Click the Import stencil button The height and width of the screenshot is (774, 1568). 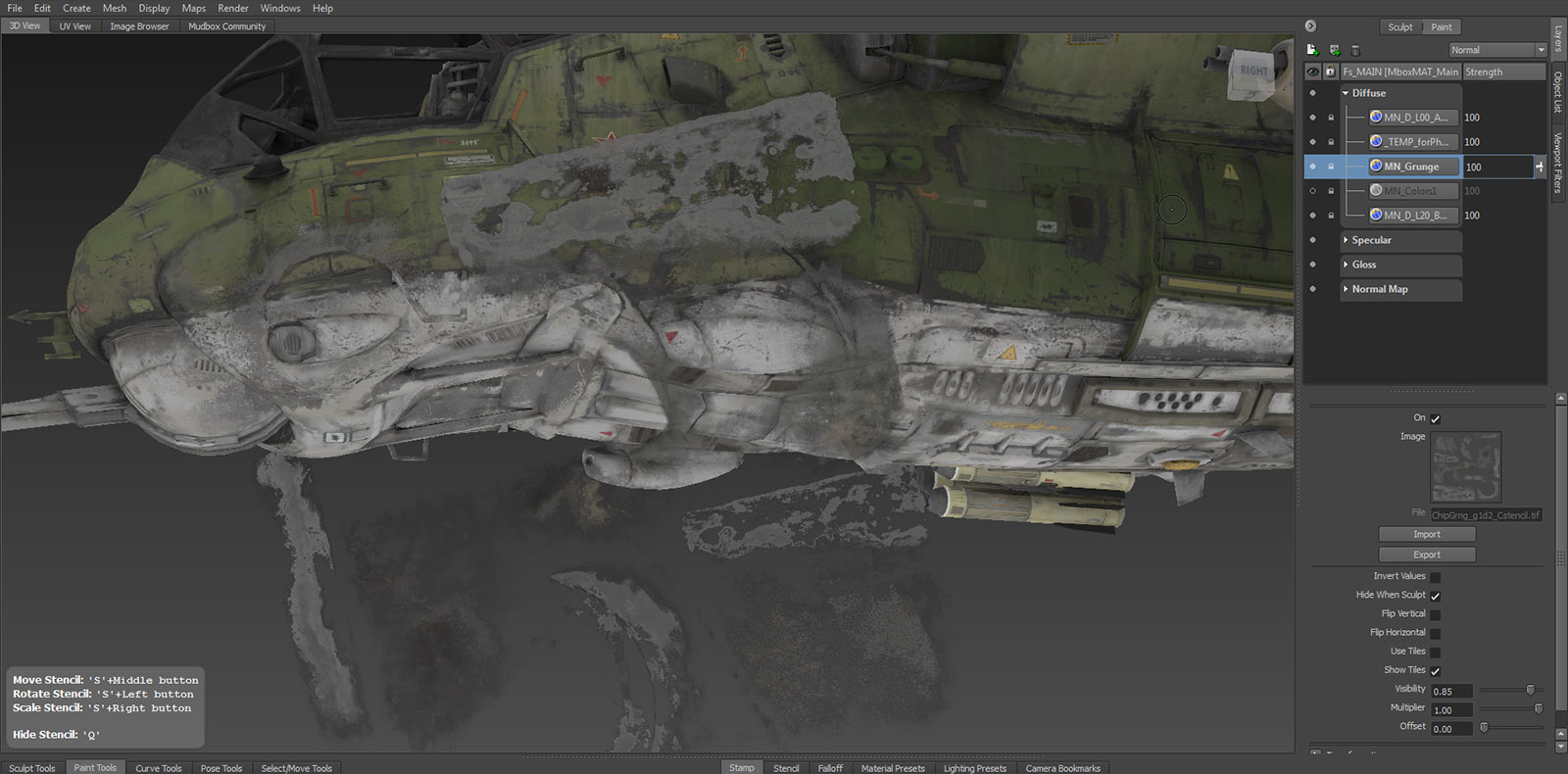pos(1427,534)
